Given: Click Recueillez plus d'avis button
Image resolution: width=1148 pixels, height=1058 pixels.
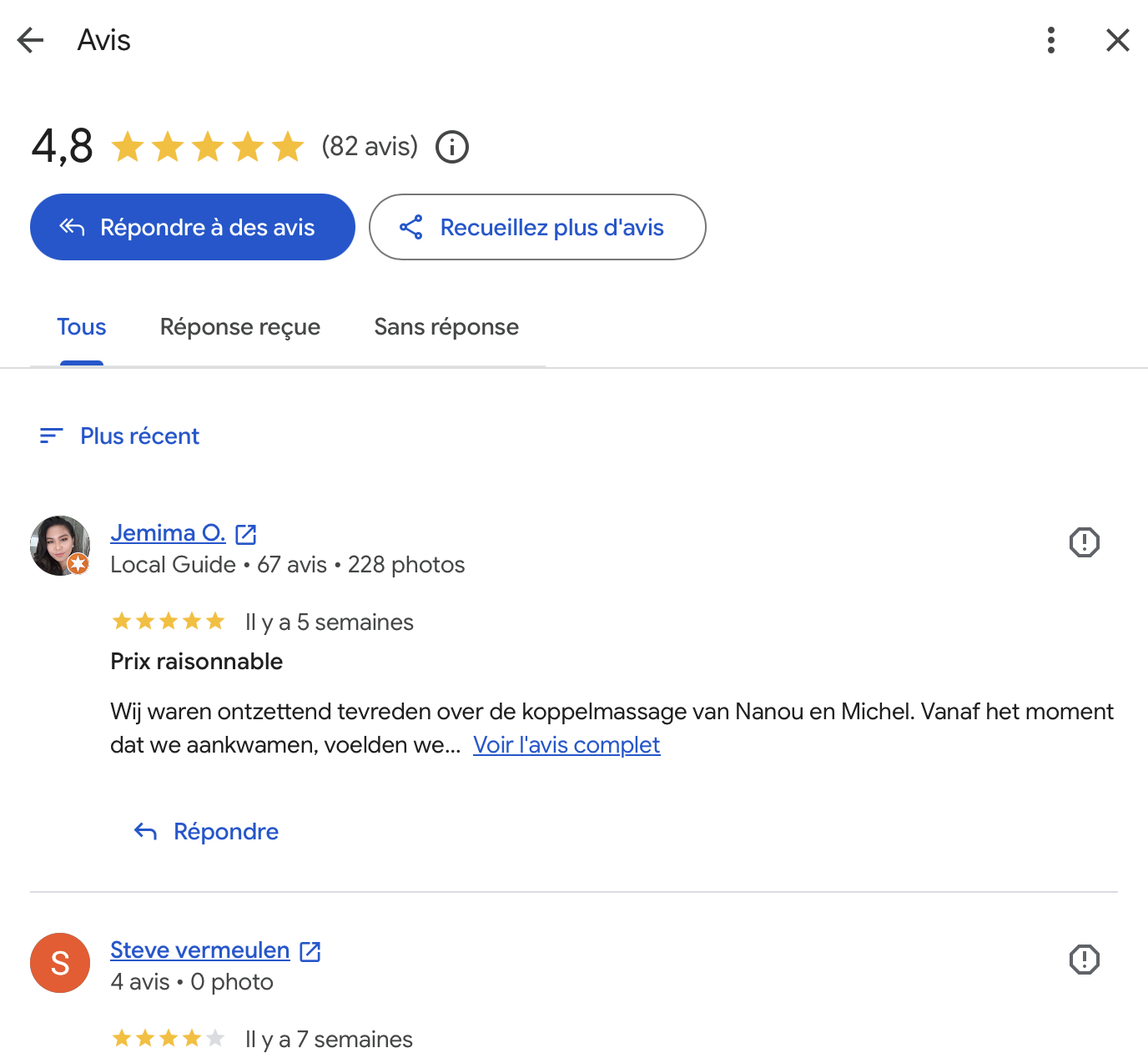Looking at the screenshot, I should coord(537,227).
